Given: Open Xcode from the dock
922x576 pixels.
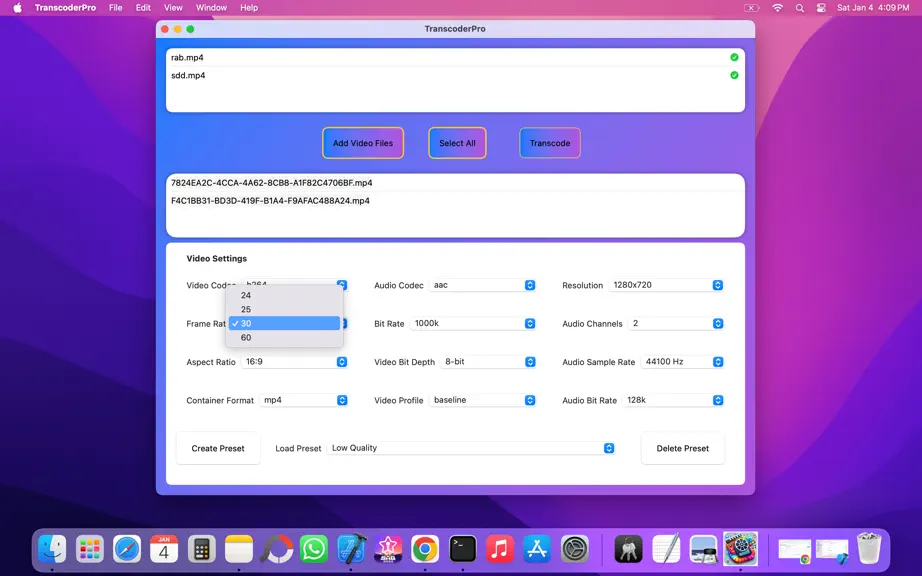Looking at the screenshot, I should [x=352, y=550].
